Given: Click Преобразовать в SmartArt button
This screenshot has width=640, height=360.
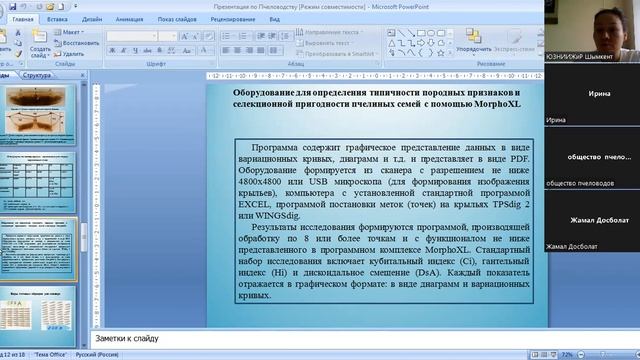Looking at the screenshot, I should pyautogui.click(x=336, y=53).
